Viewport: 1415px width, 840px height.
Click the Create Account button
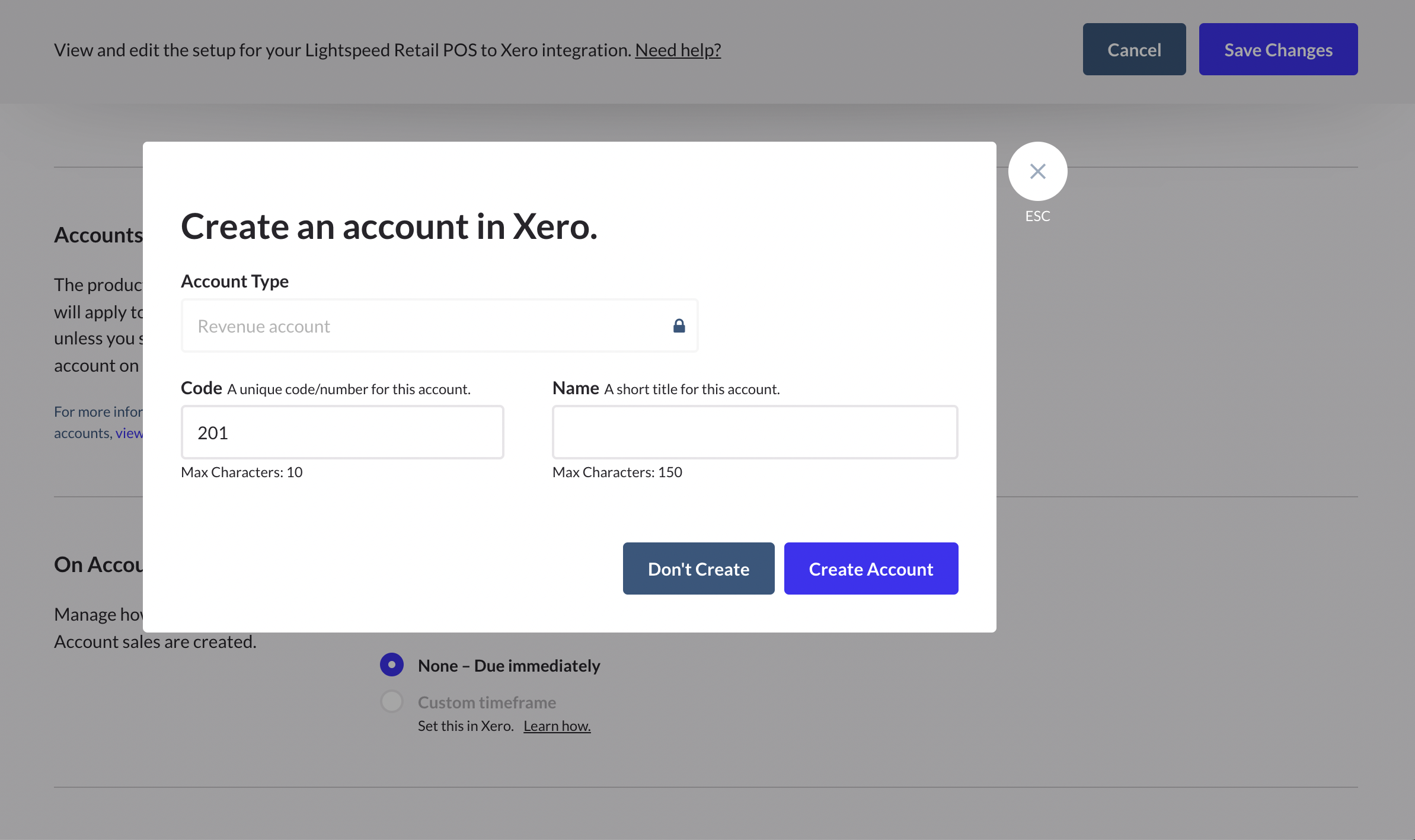870,568
